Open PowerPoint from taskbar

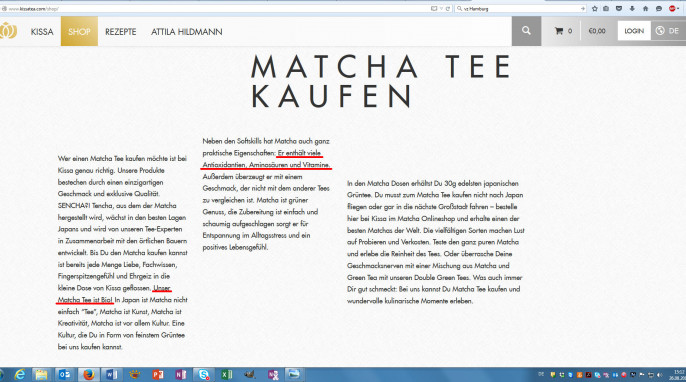point(158,375)
